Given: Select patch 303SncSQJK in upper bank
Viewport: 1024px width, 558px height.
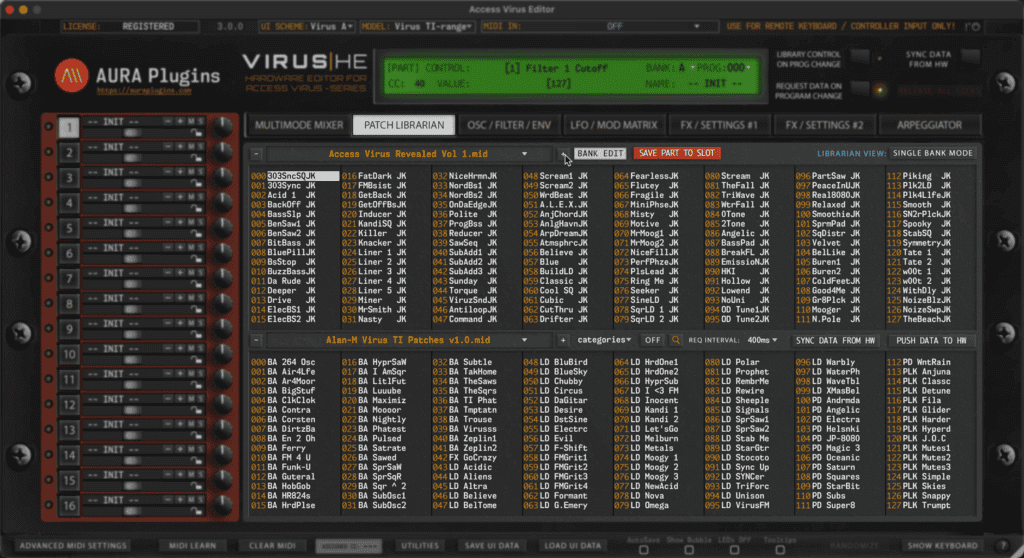Looking at the screenshot, I should [x=295, y=176].
